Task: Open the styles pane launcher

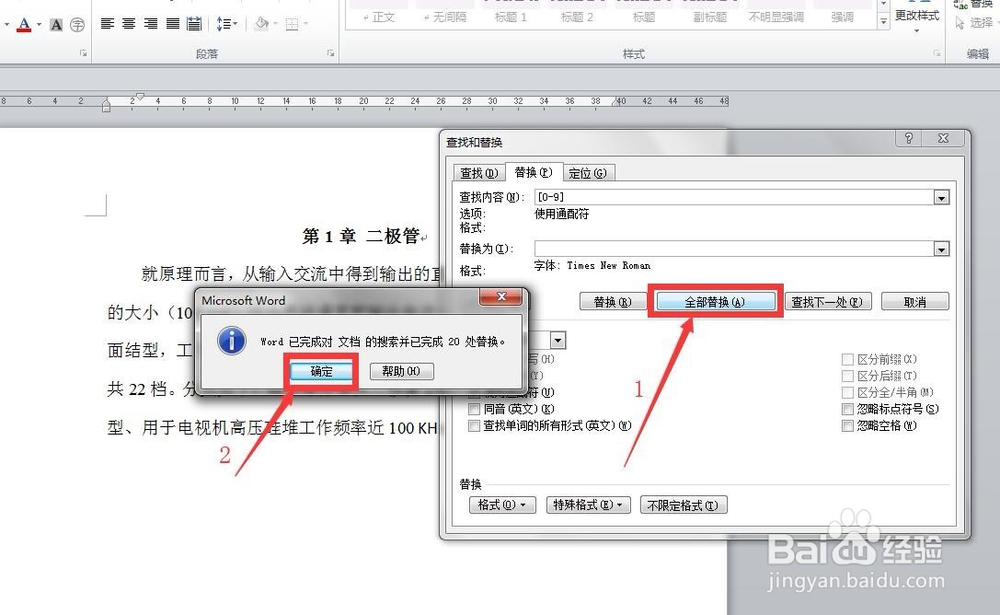Action: pos(937,54)
